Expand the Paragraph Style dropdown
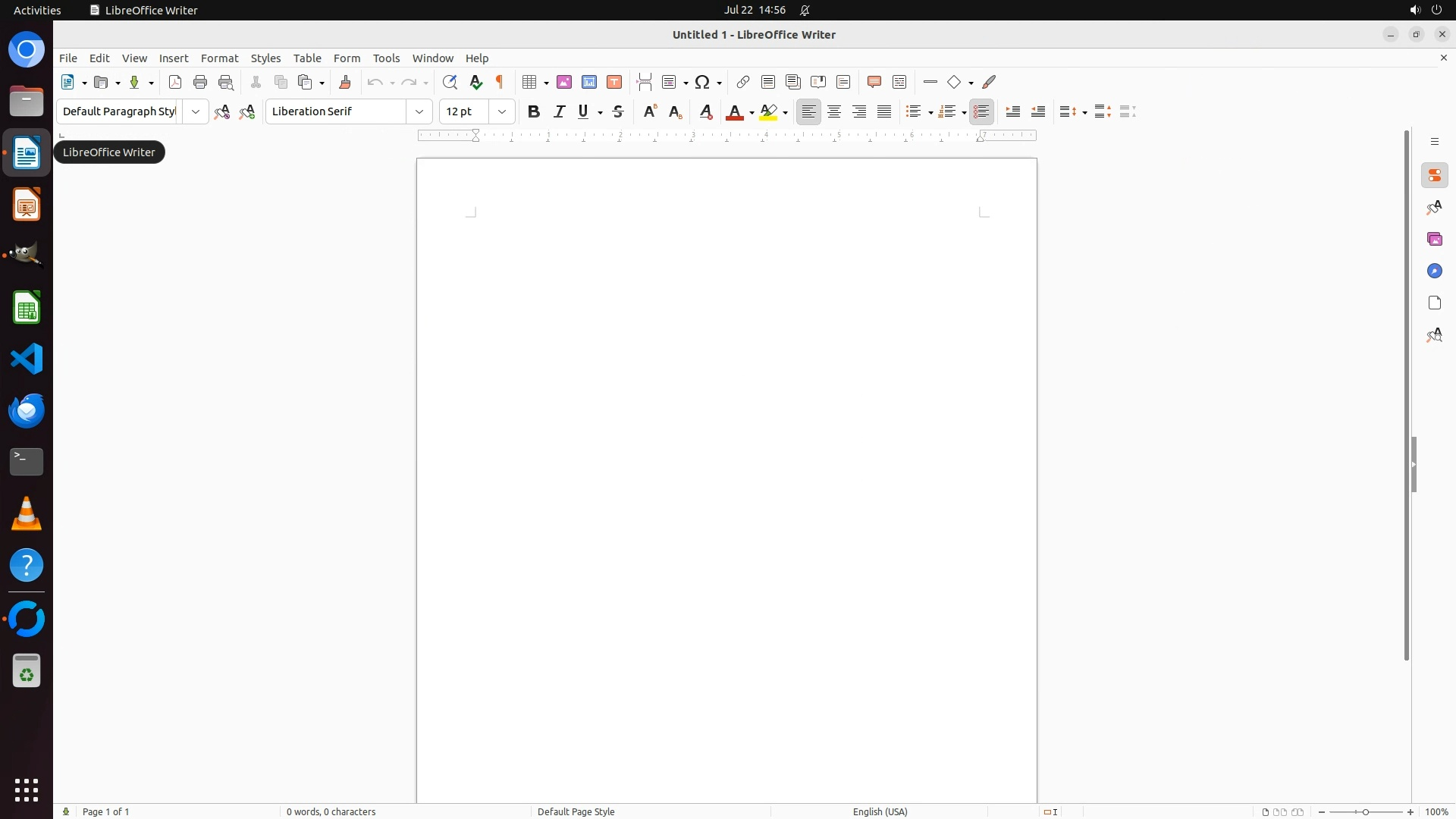 point(196,111)
